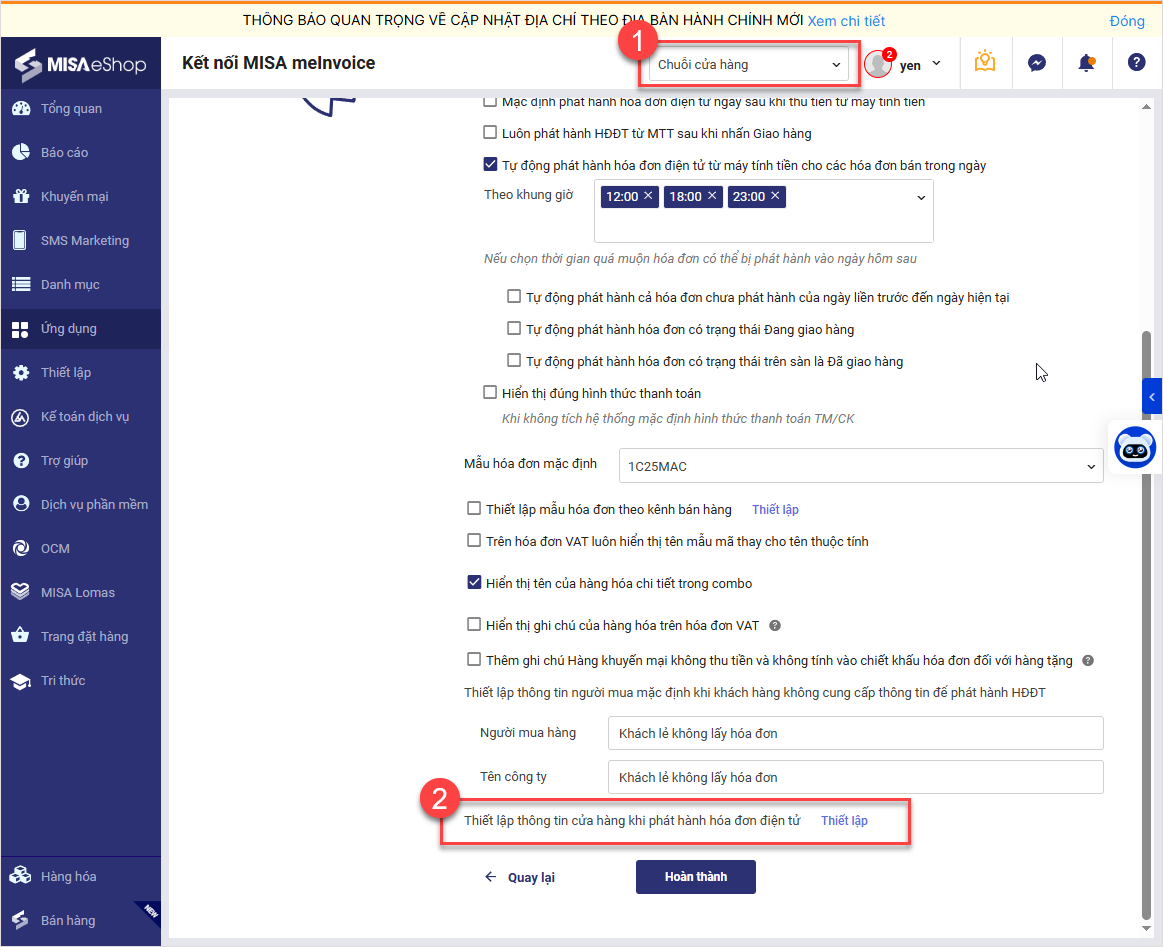Open Báo cáo menu item
Screen dimensions: 1163x947
(80, 152)
